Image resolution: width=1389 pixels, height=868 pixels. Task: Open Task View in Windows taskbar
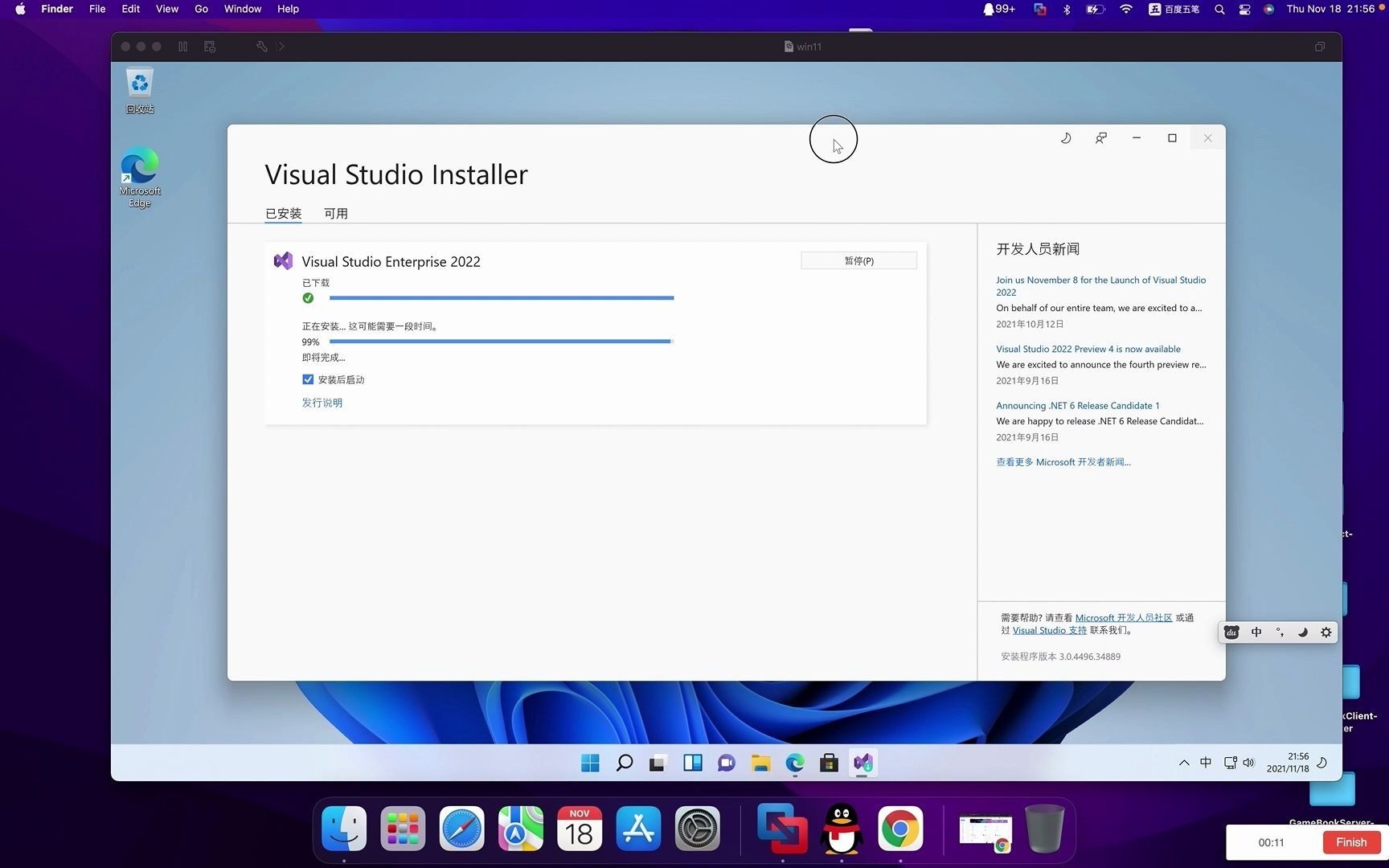(658, 763)
